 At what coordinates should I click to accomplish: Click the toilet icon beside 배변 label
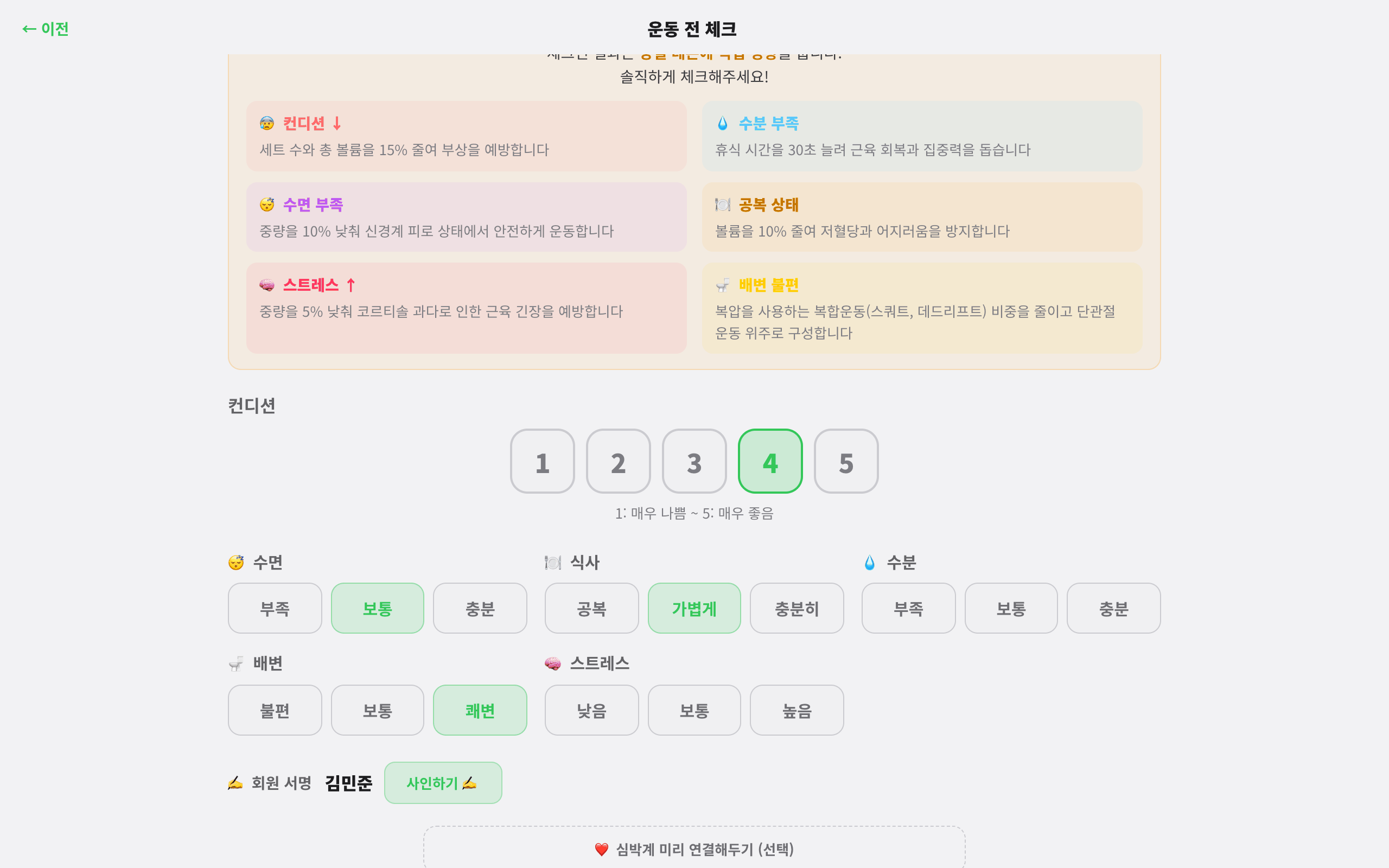236,663
